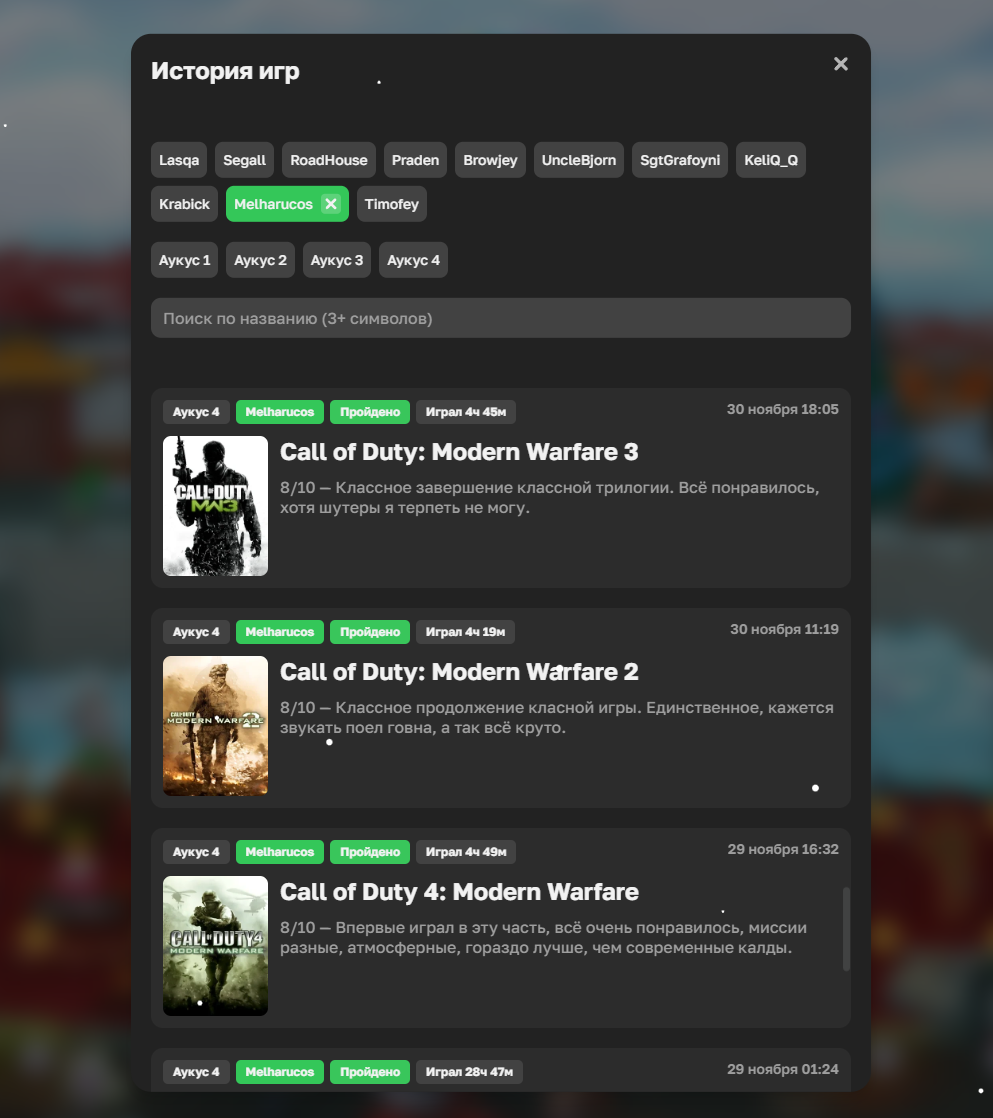The width and height of the screenshot is (993, 1118).
Task: Filter history by player KeliQ_Q
Action: (x=771, y=160)
